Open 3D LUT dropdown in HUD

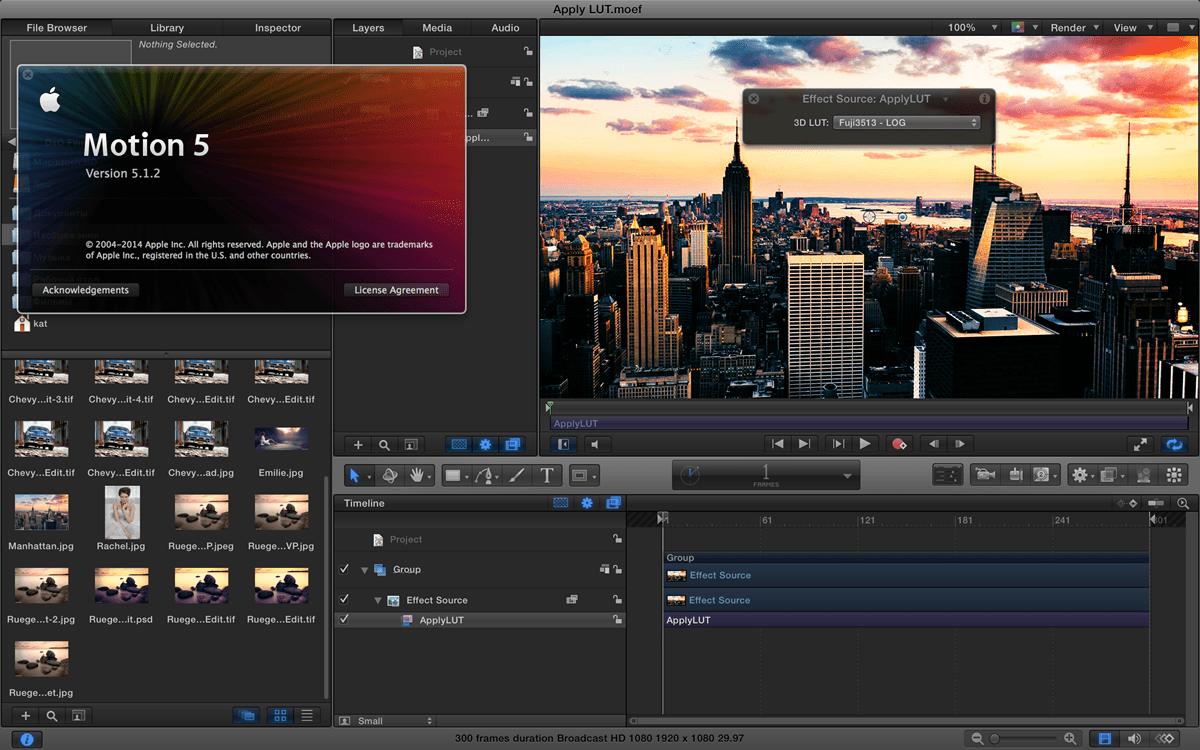[906, 122]
